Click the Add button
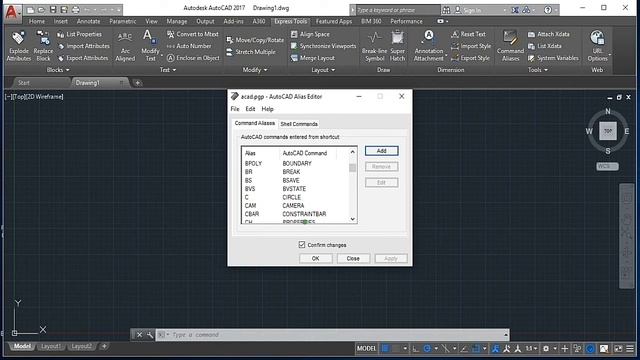The width and height of the screenshot is (640, 360). click(x=381, y=151)
